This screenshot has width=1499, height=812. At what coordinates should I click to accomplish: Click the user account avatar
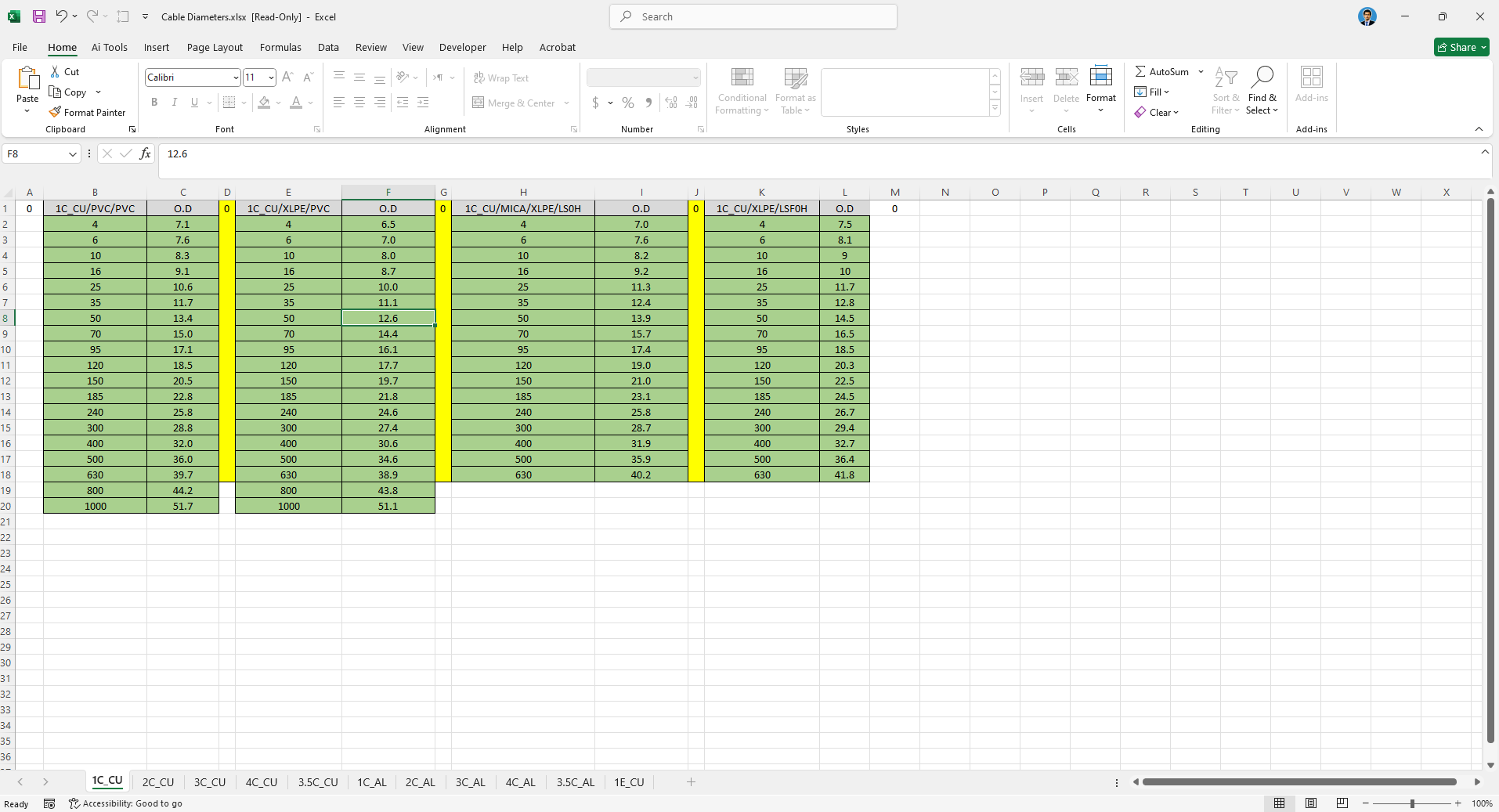pos(1367,16)
